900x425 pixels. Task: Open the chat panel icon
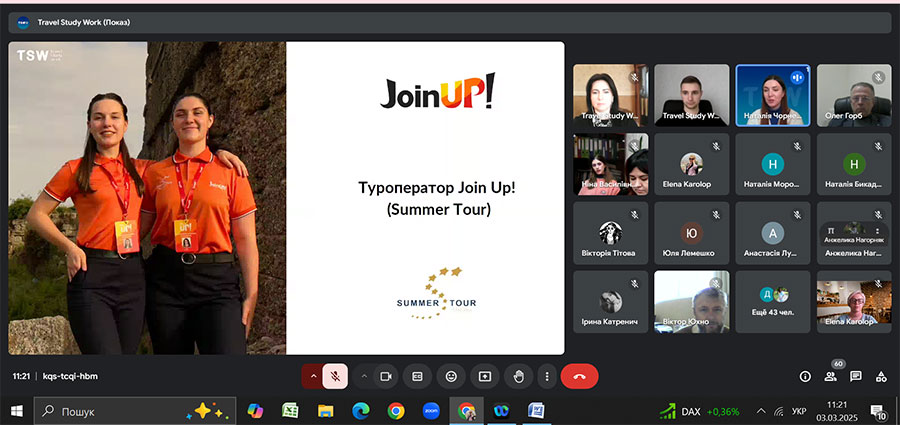tap(856, 377)
